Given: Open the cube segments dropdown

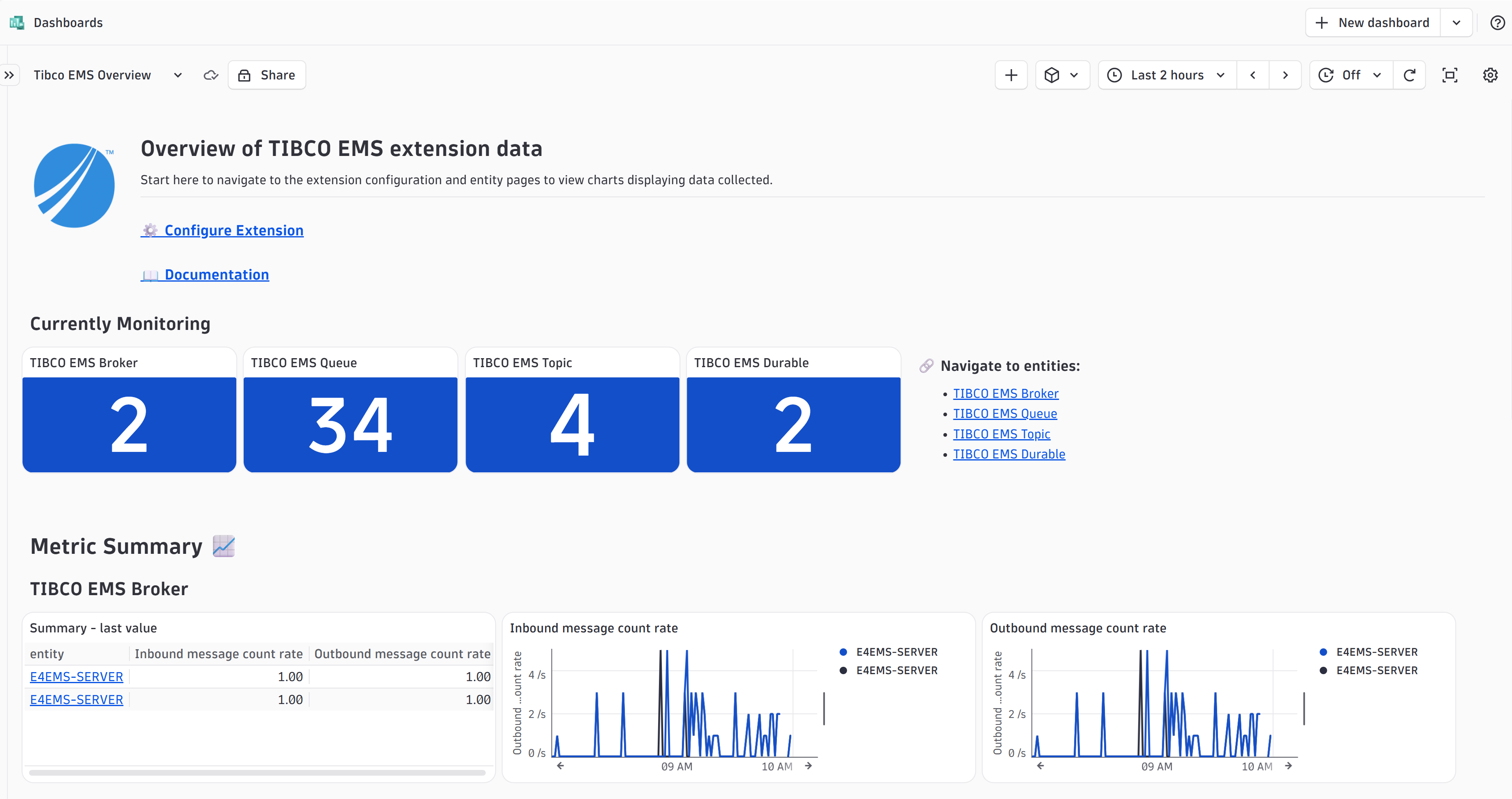Looking at the screenshot, I should click(1062, 75).
